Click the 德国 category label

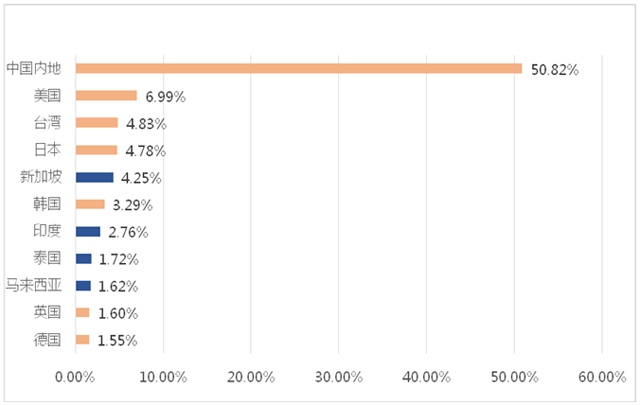coord(47,339)
